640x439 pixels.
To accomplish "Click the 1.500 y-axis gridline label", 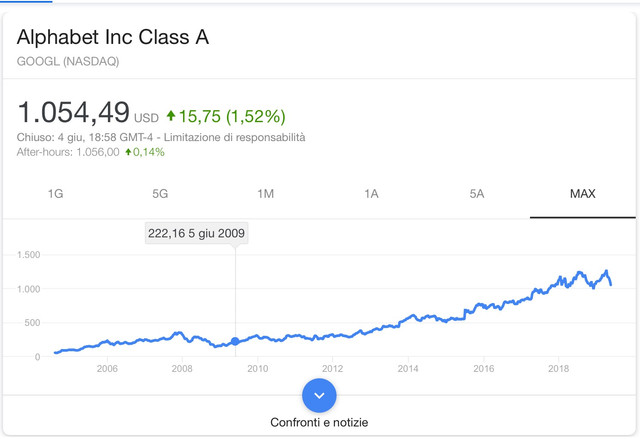I will tap(29, 255).
